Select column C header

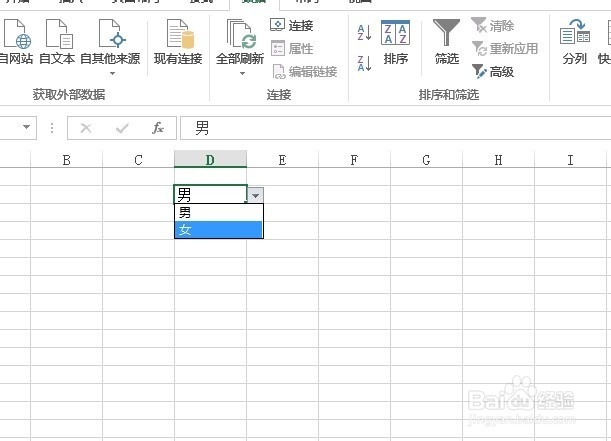[138, 160]
